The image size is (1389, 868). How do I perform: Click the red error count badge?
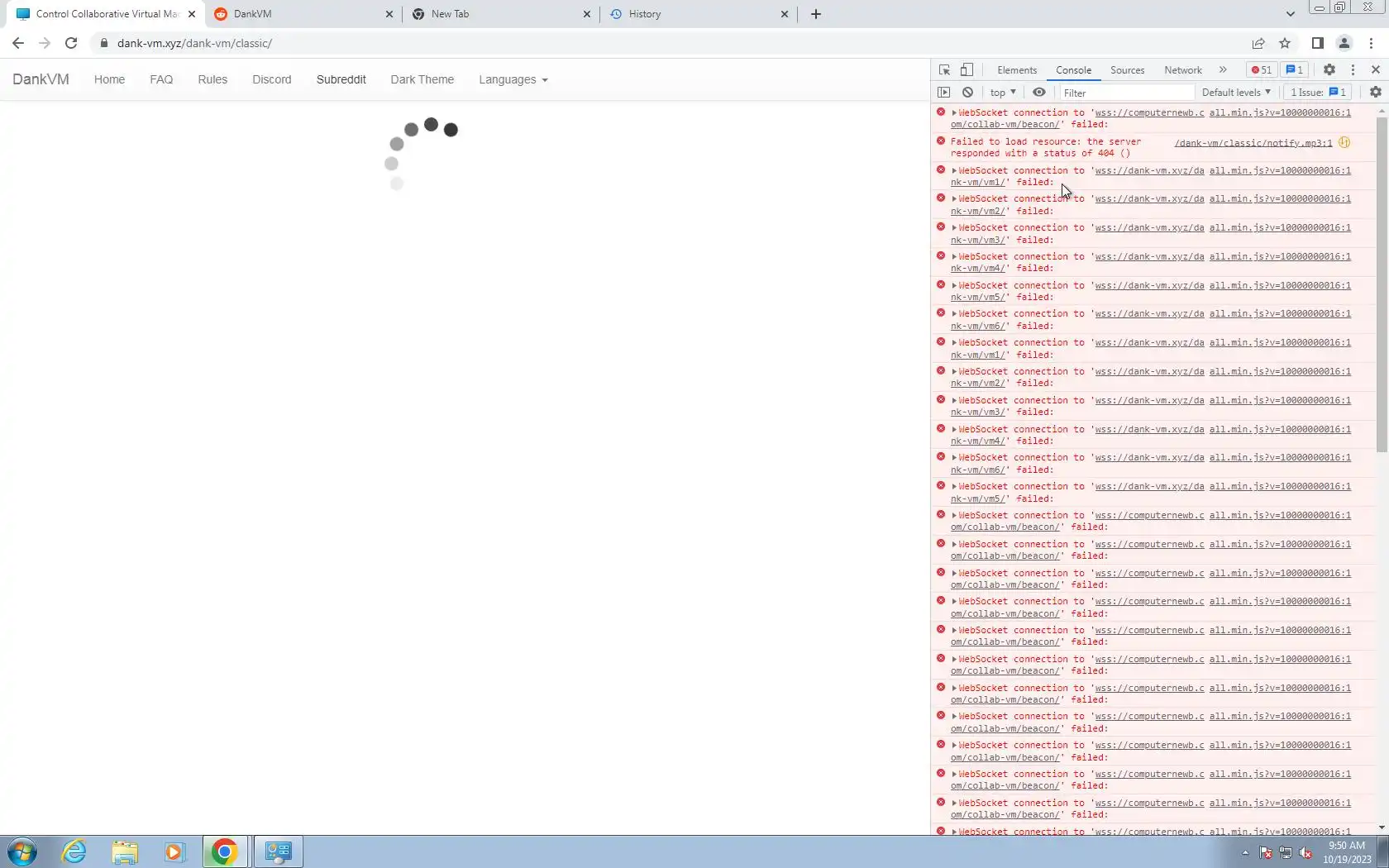pos(1262,70)
